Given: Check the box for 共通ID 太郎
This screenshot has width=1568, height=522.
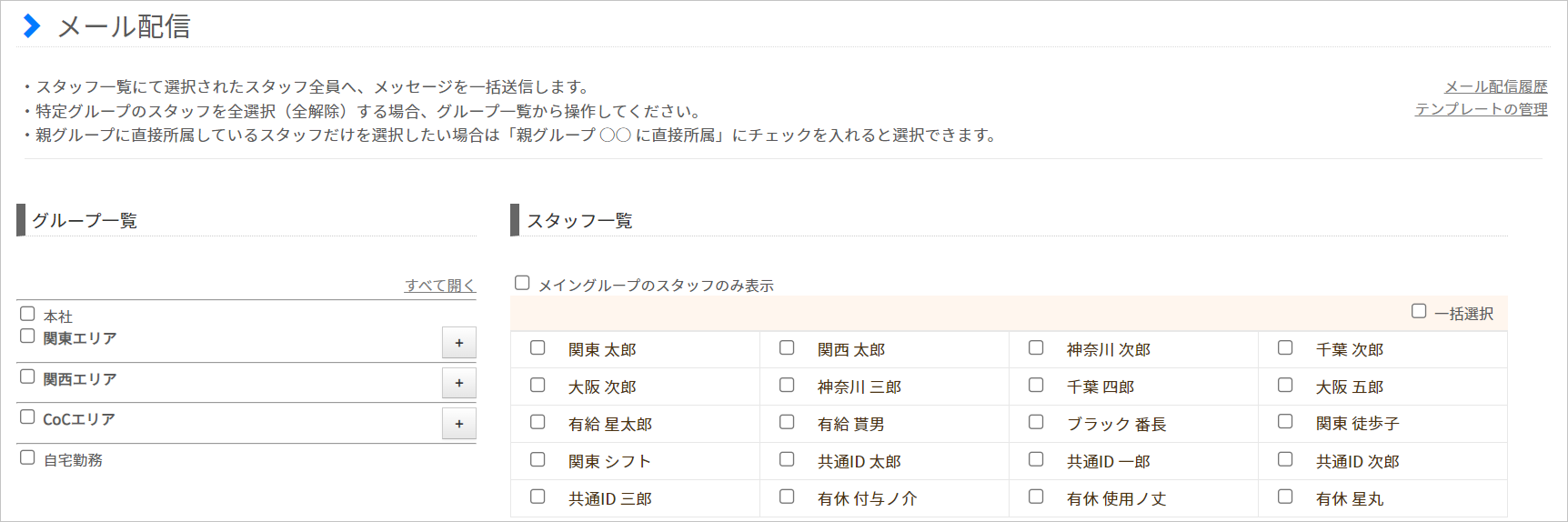Looking at the screenshot, I should click(787, 459).
